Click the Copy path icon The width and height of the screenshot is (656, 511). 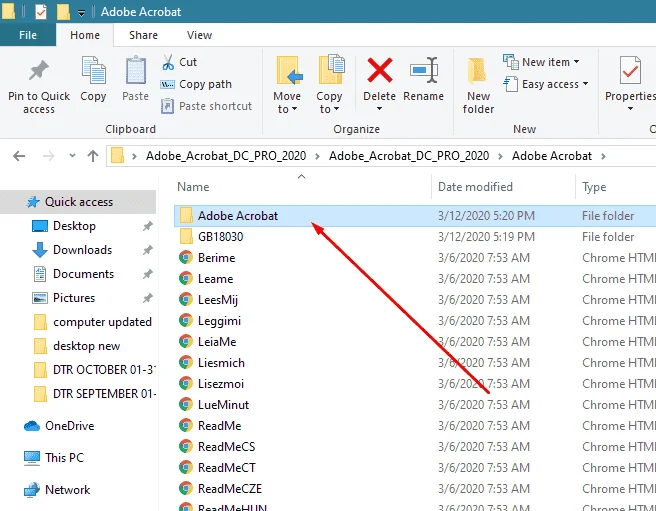tap(167, 85)
